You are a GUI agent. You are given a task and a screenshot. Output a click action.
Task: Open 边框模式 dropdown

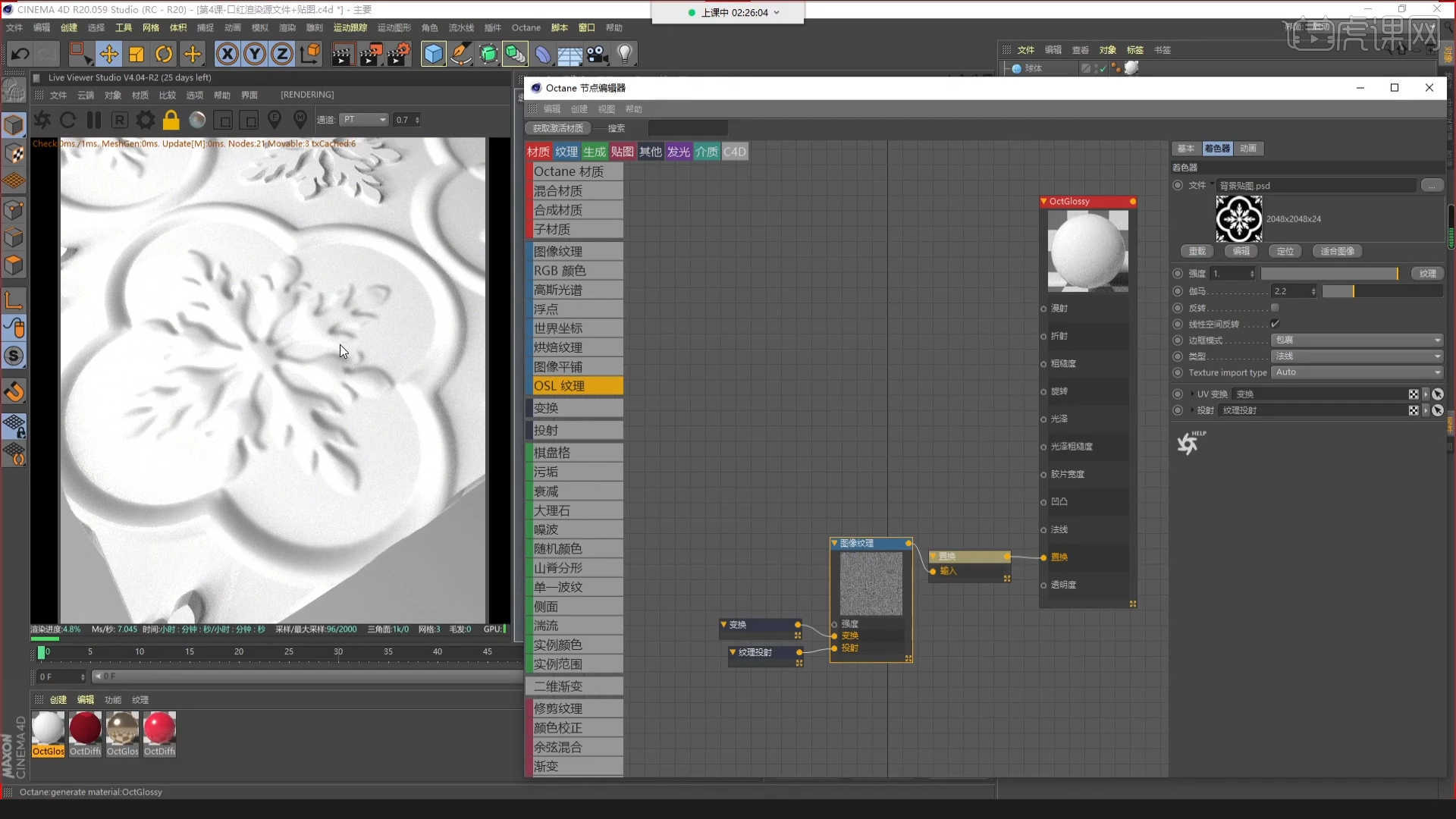(x=1357, y=340)
